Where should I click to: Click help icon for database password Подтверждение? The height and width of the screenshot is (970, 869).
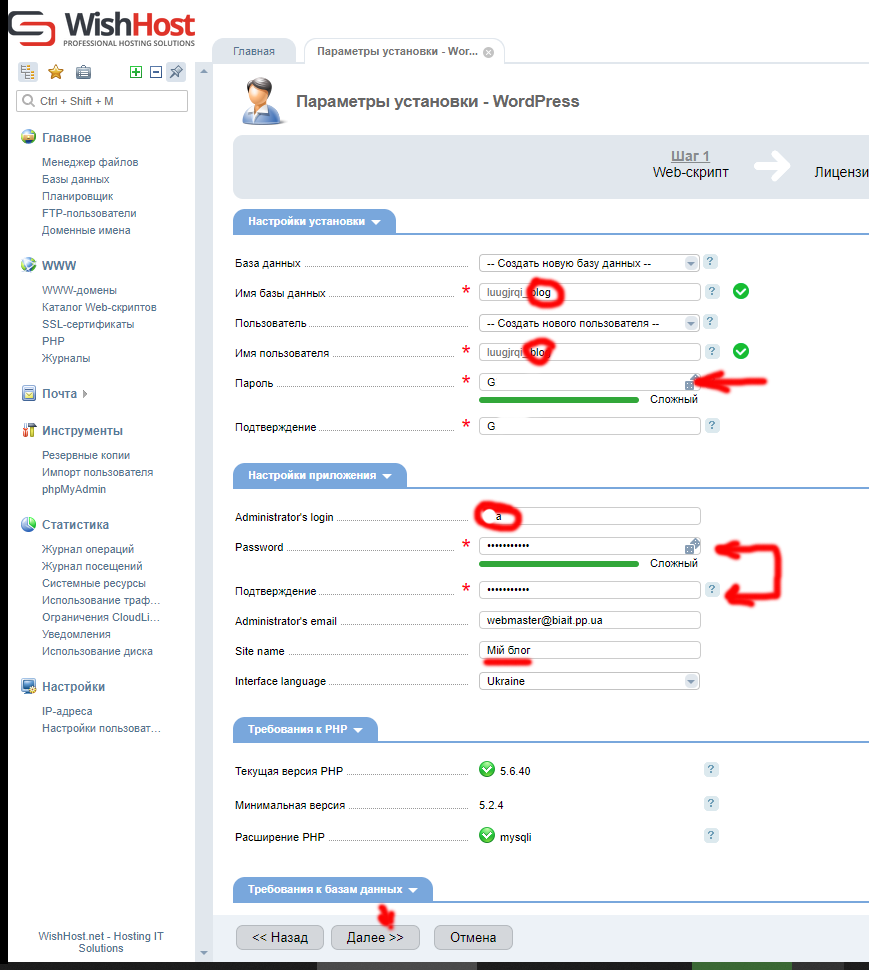coord(713,426)
